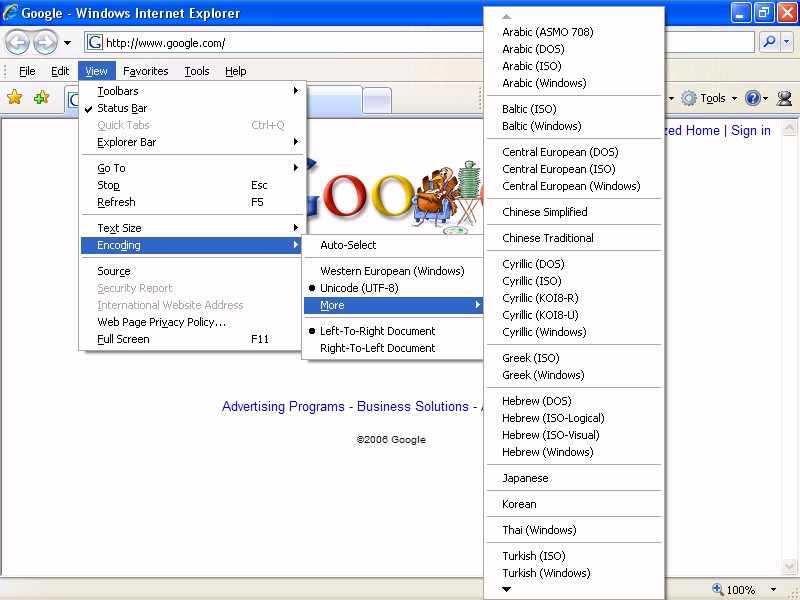
Task: Click the Add to Favorites icon
Action: (x=41, y=97)
